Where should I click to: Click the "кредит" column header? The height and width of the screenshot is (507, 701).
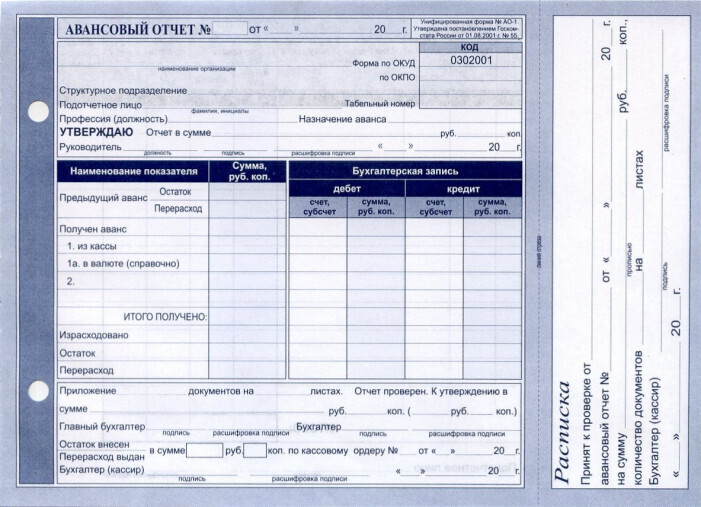(463, 189)
